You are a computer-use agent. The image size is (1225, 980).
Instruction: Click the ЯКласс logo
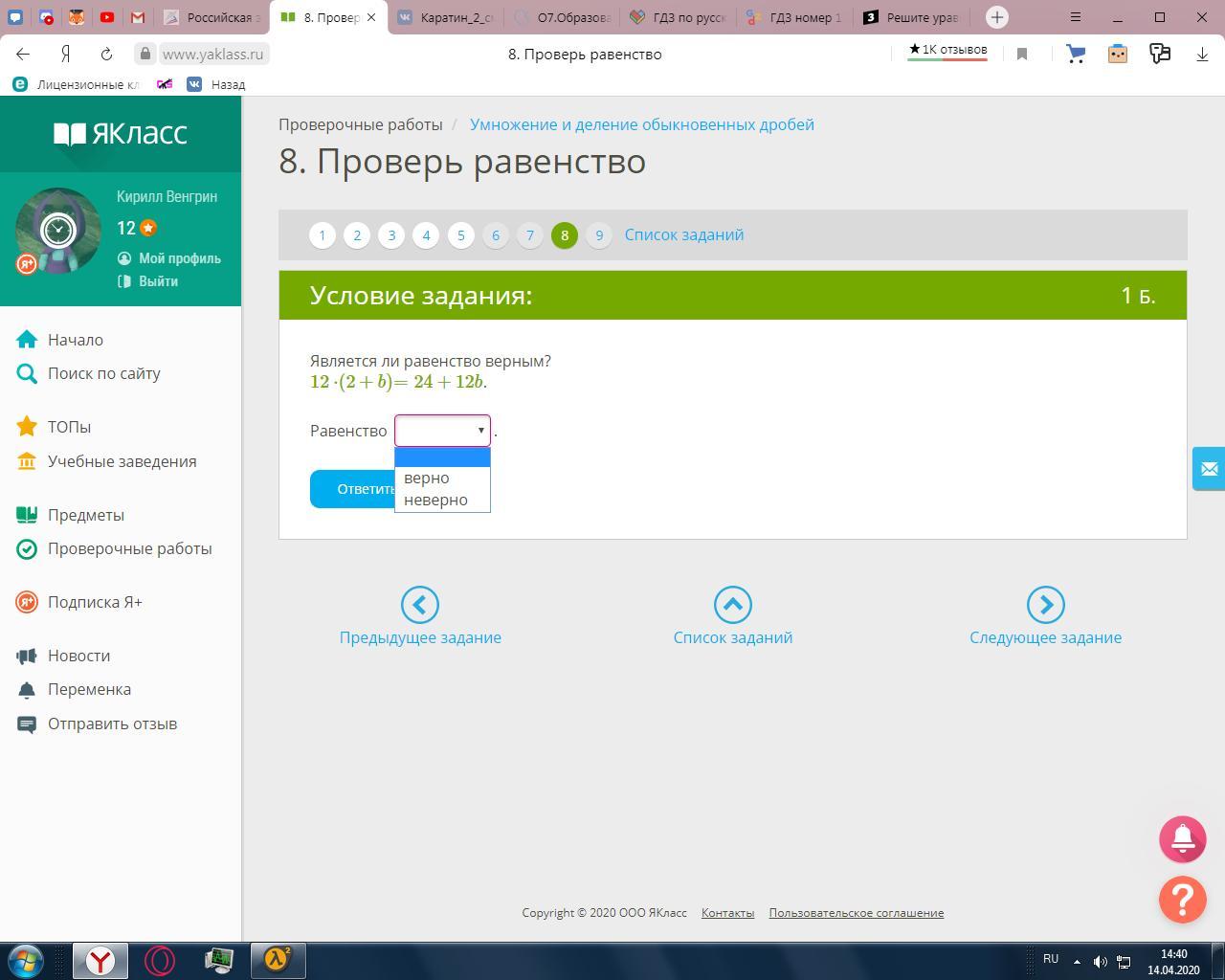(121, 133)
